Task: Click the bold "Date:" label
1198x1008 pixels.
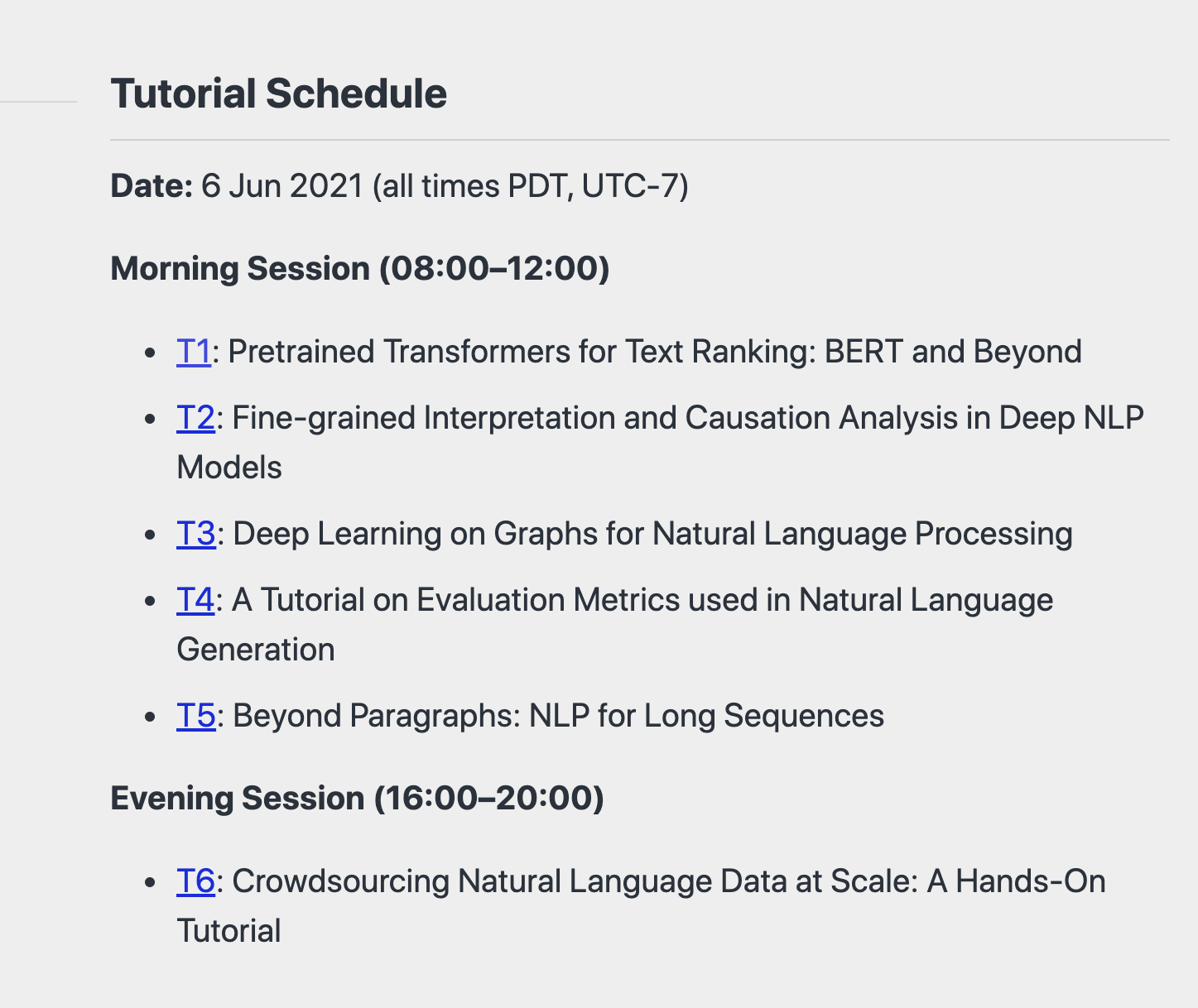Action: 152,186
